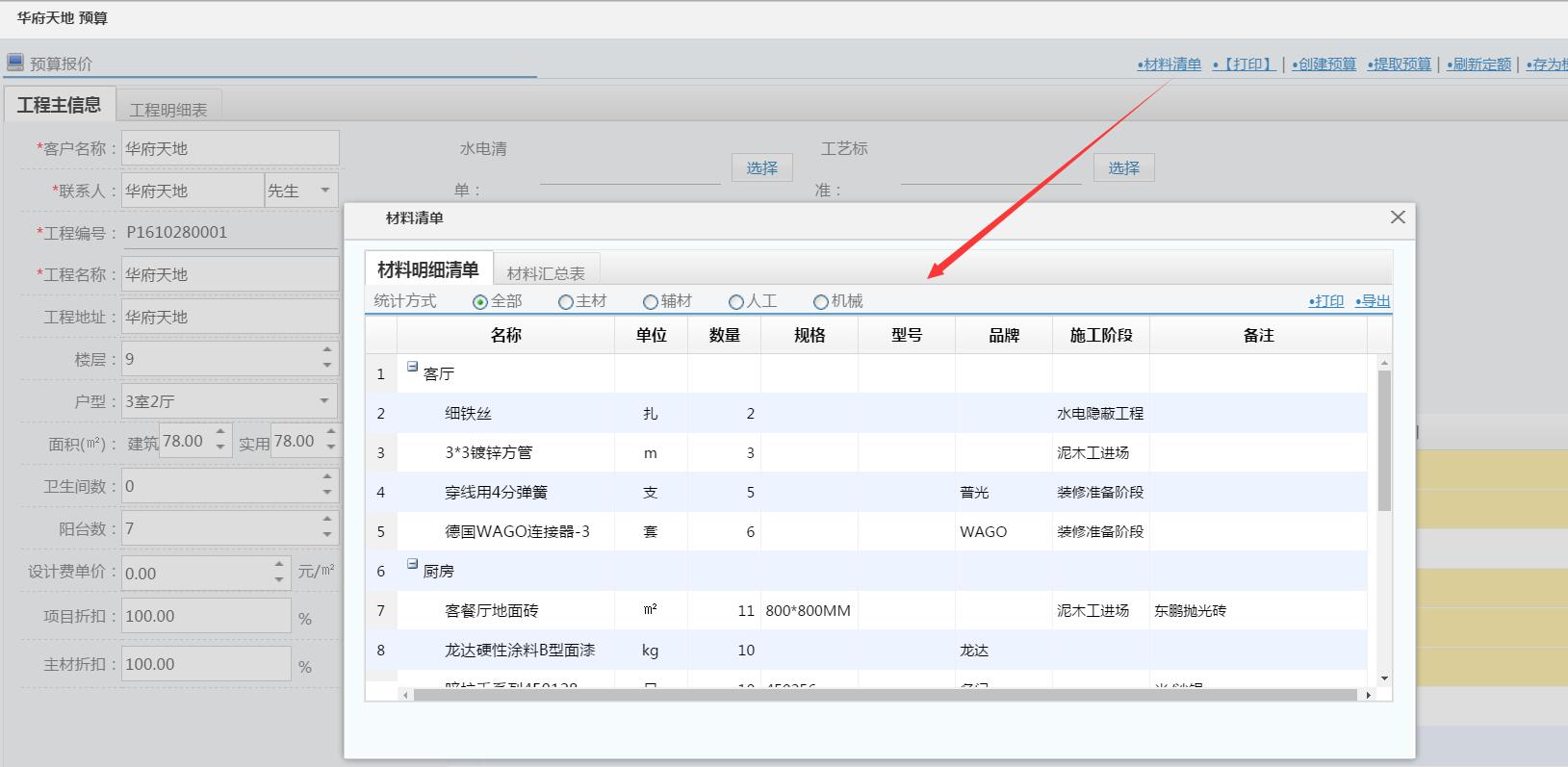1568x767 pixels.
Task: Open the 先生 title dropdown
Action: tap(324, 191)
